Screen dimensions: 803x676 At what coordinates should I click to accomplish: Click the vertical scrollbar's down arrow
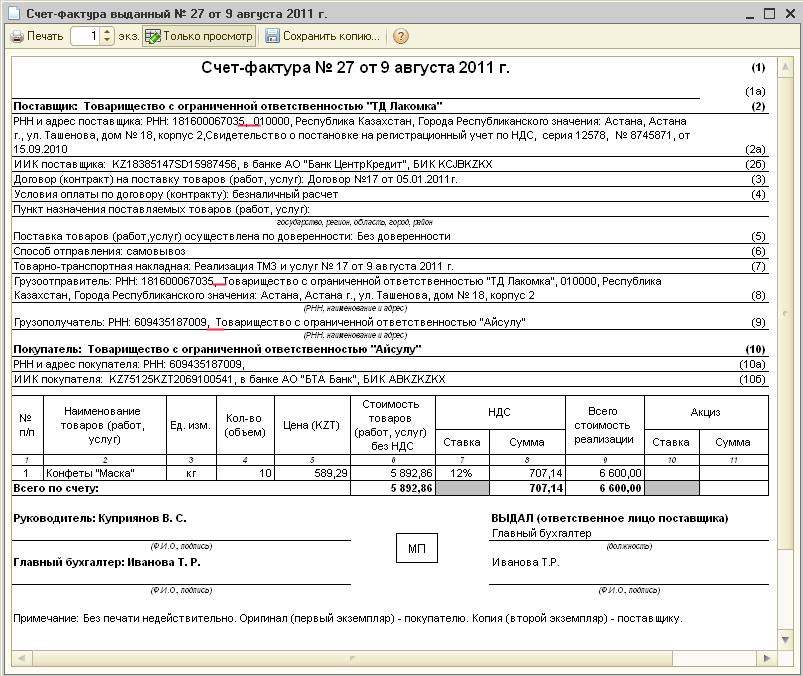coord(786,642)
